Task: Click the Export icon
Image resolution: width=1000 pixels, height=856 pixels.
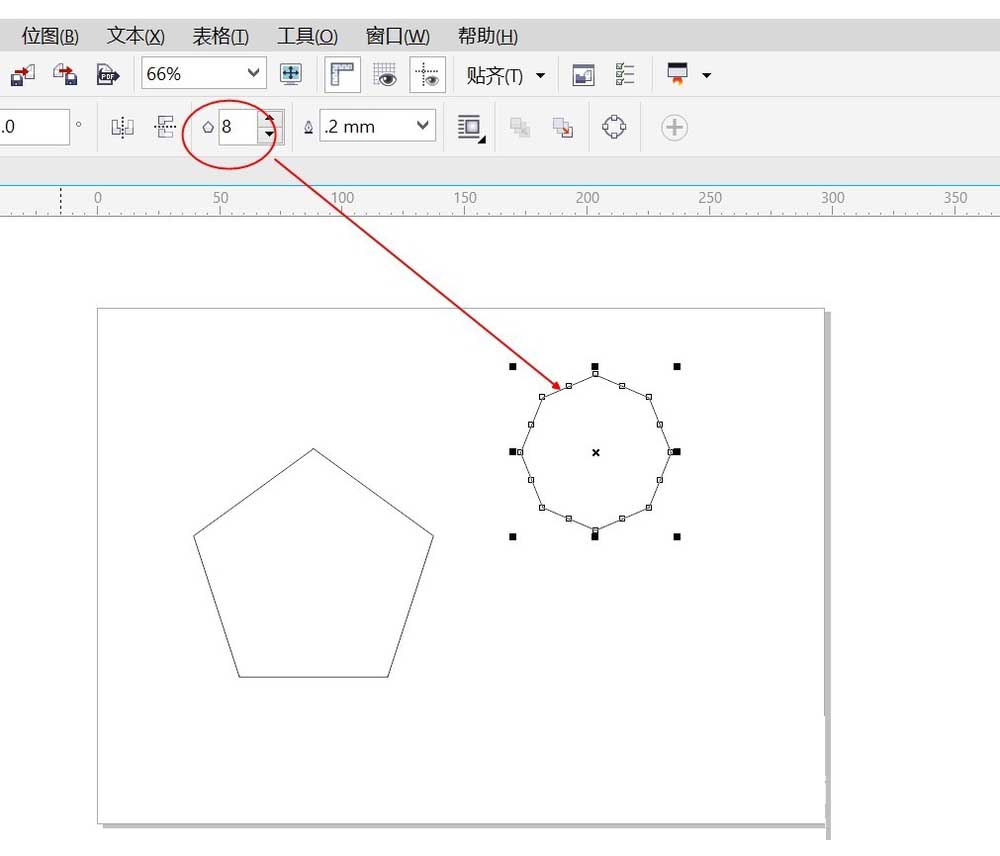Action: pos(65,75)
